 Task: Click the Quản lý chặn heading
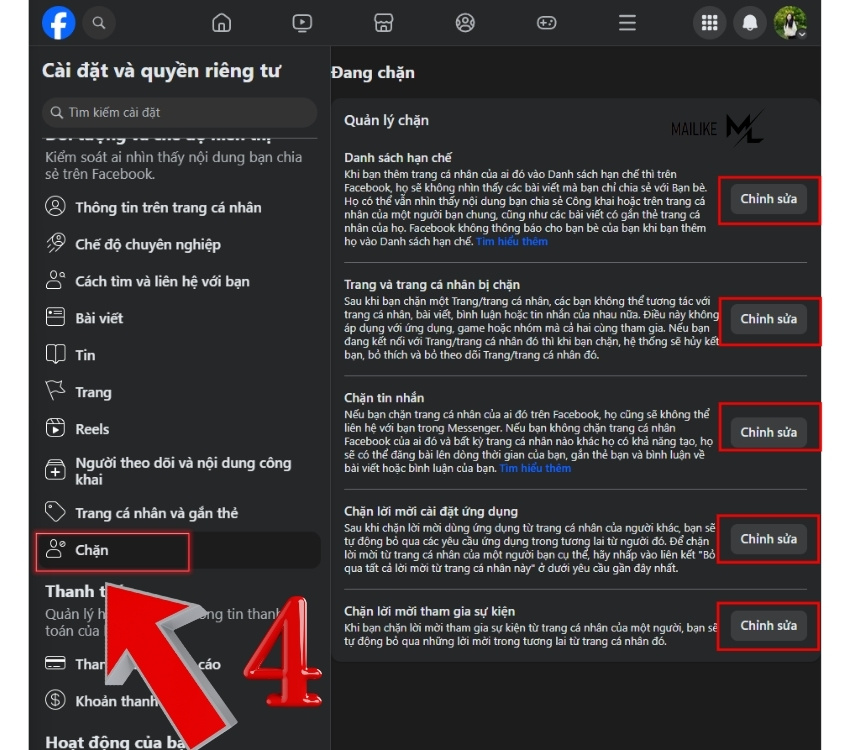pyautogui.click(x=386, y=120)
